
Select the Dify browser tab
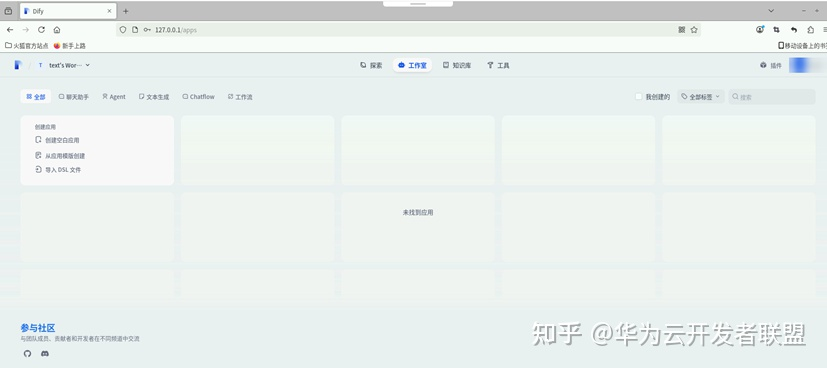(68, 11)
